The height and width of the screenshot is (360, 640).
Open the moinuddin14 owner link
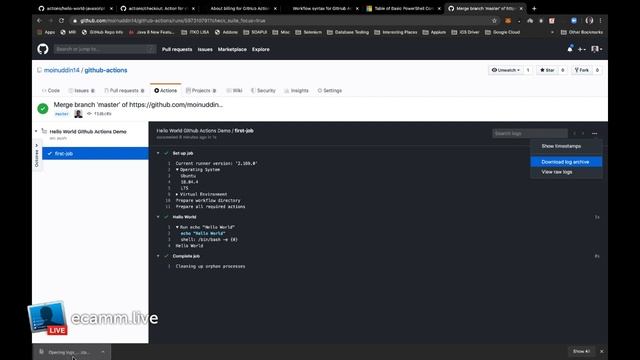click(x=62, y=70)
